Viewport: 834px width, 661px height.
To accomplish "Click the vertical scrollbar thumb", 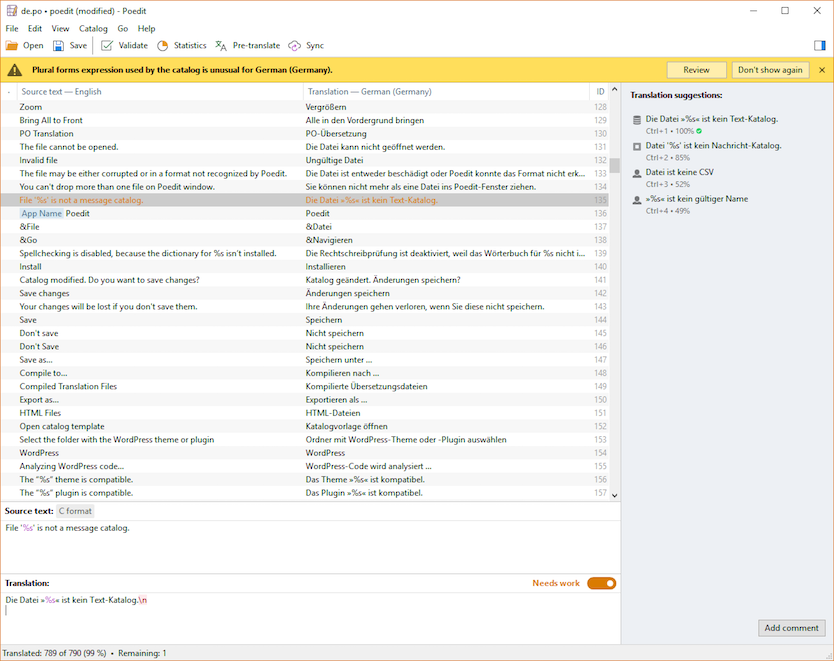I will click(614, 165).
